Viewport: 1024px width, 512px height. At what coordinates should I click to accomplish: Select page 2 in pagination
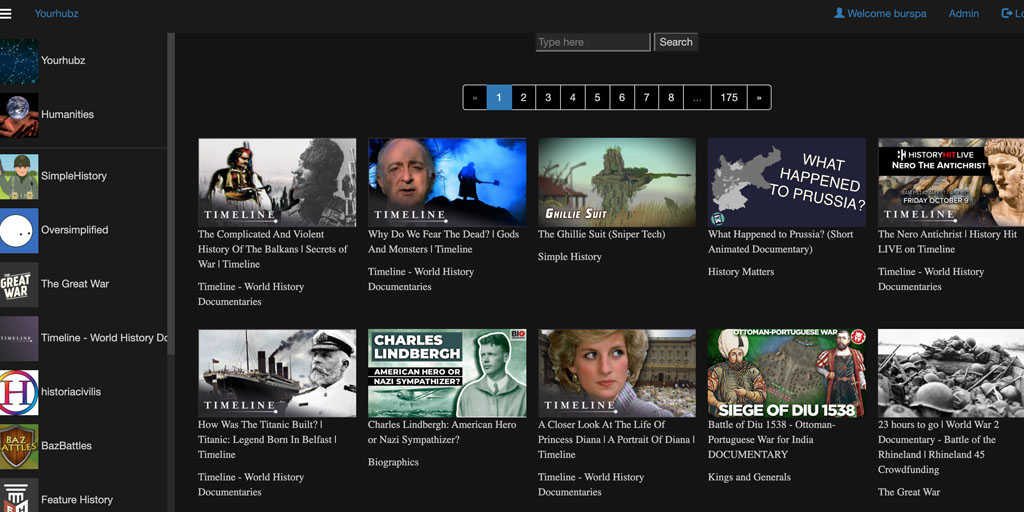523,98
